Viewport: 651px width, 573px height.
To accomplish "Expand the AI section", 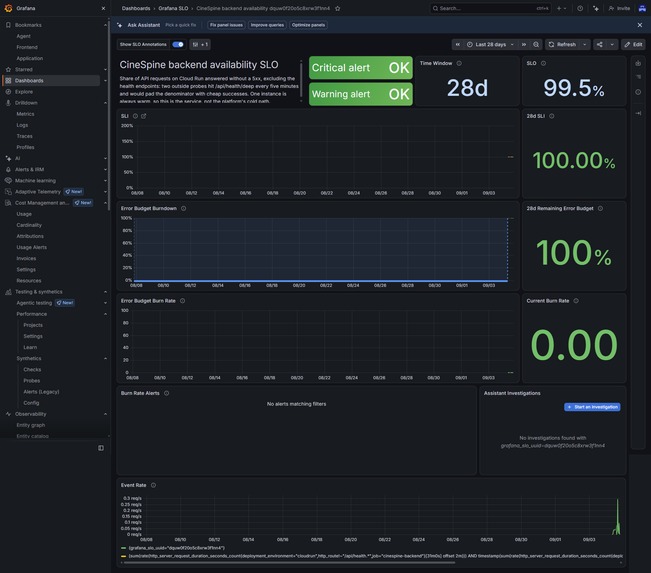I will [105, 158].
